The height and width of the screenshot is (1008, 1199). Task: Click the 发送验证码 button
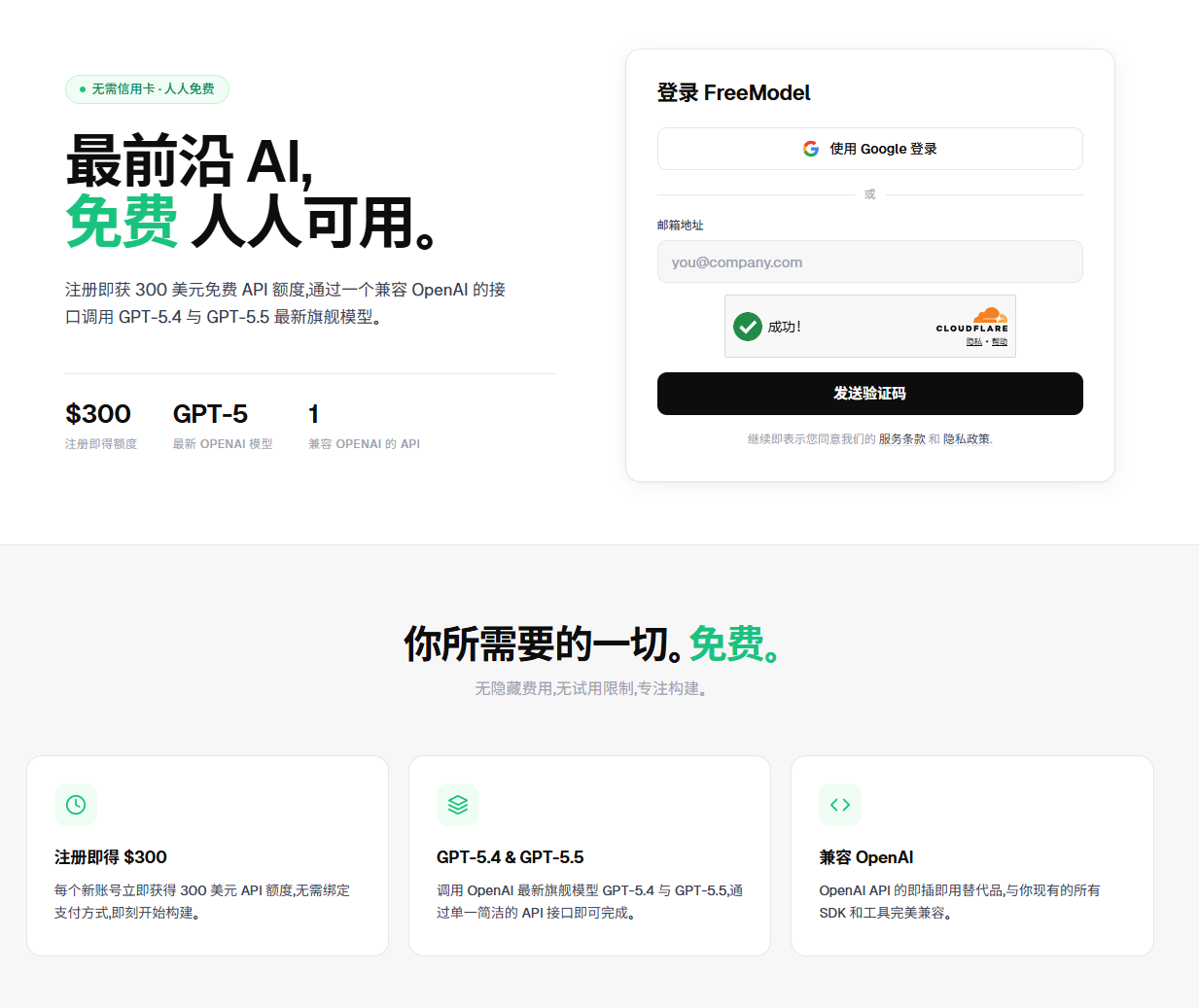point(870,394)
